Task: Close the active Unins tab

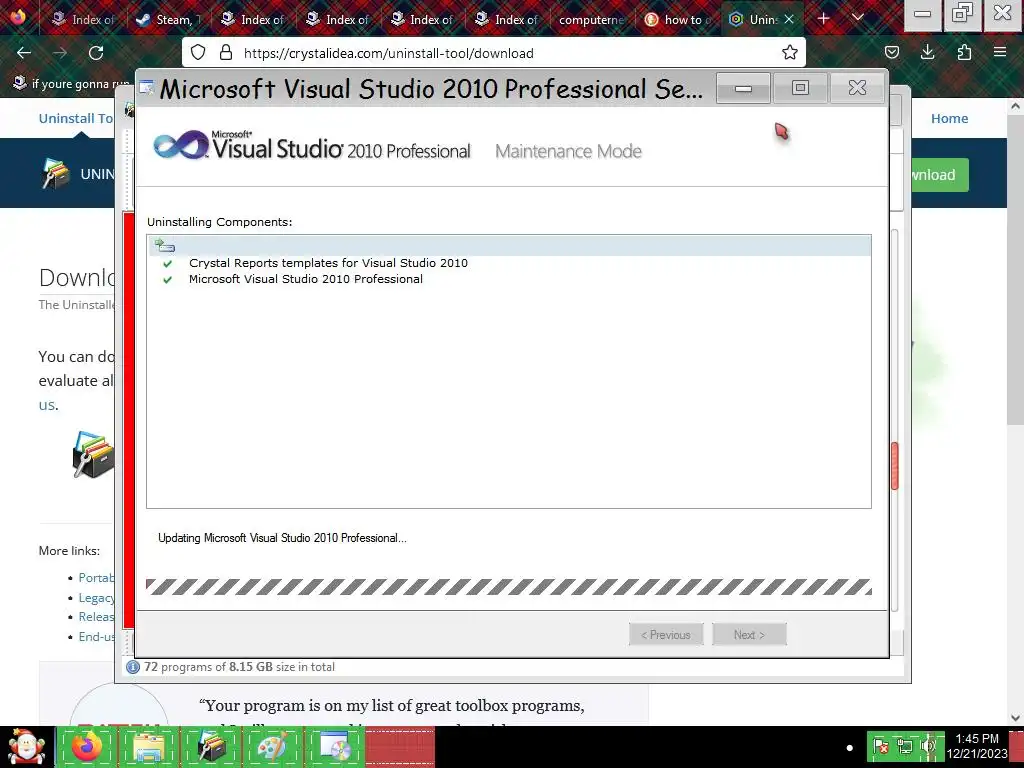Action: click(789, 20)
